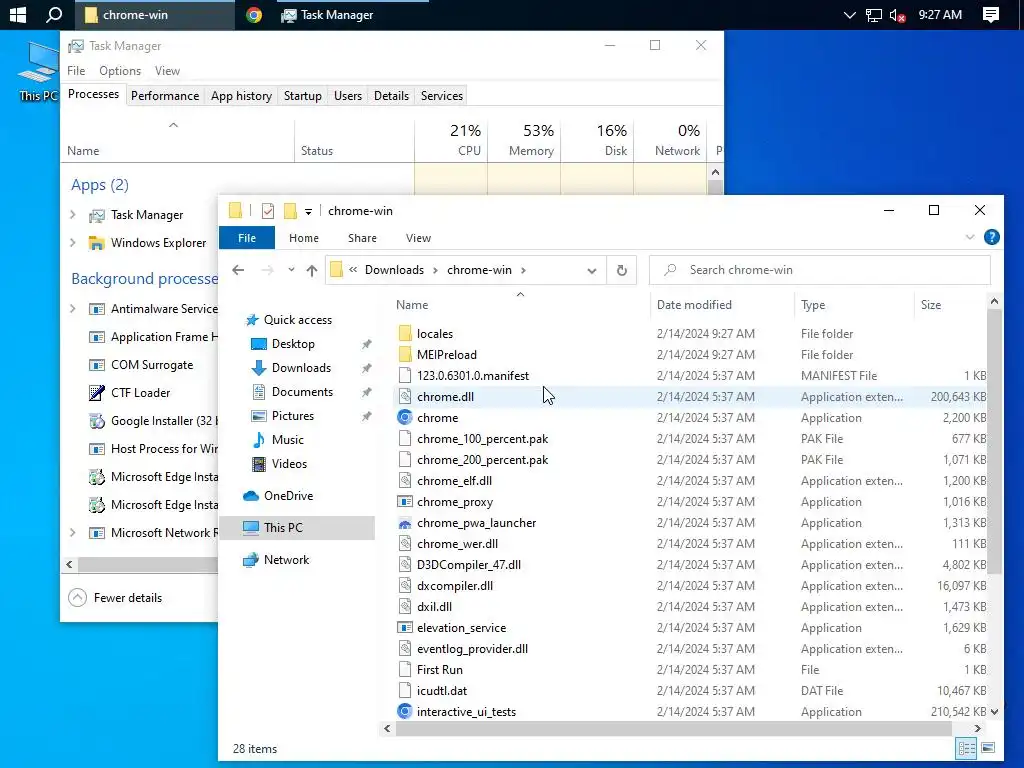
Task: Open Customize Quick Access Toolbar dropdown
Action: pos(308,211)
